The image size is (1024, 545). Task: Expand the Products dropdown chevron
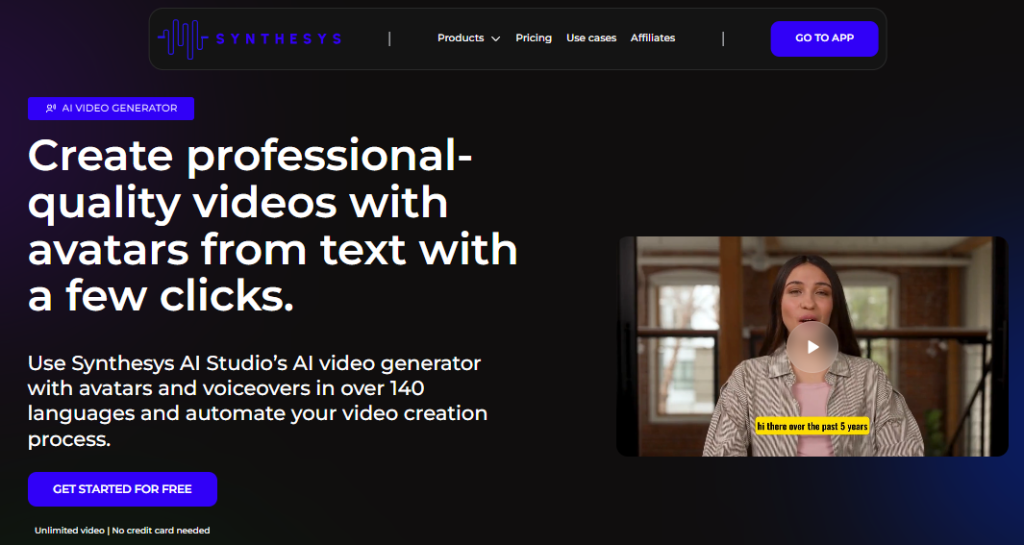pos(496,39)
